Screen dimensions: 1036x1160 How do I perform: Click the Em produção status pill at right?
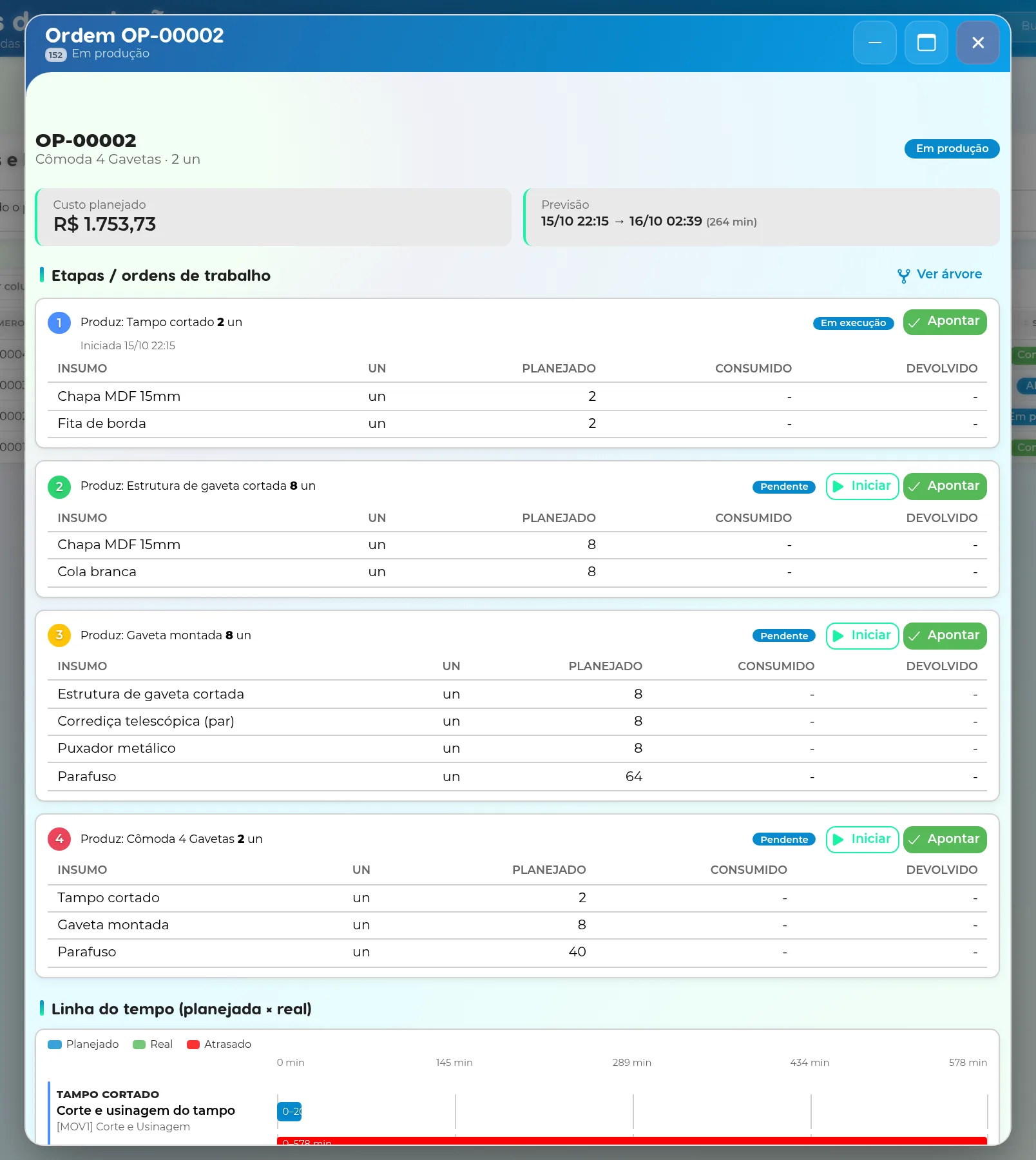[x=952, y=149]
